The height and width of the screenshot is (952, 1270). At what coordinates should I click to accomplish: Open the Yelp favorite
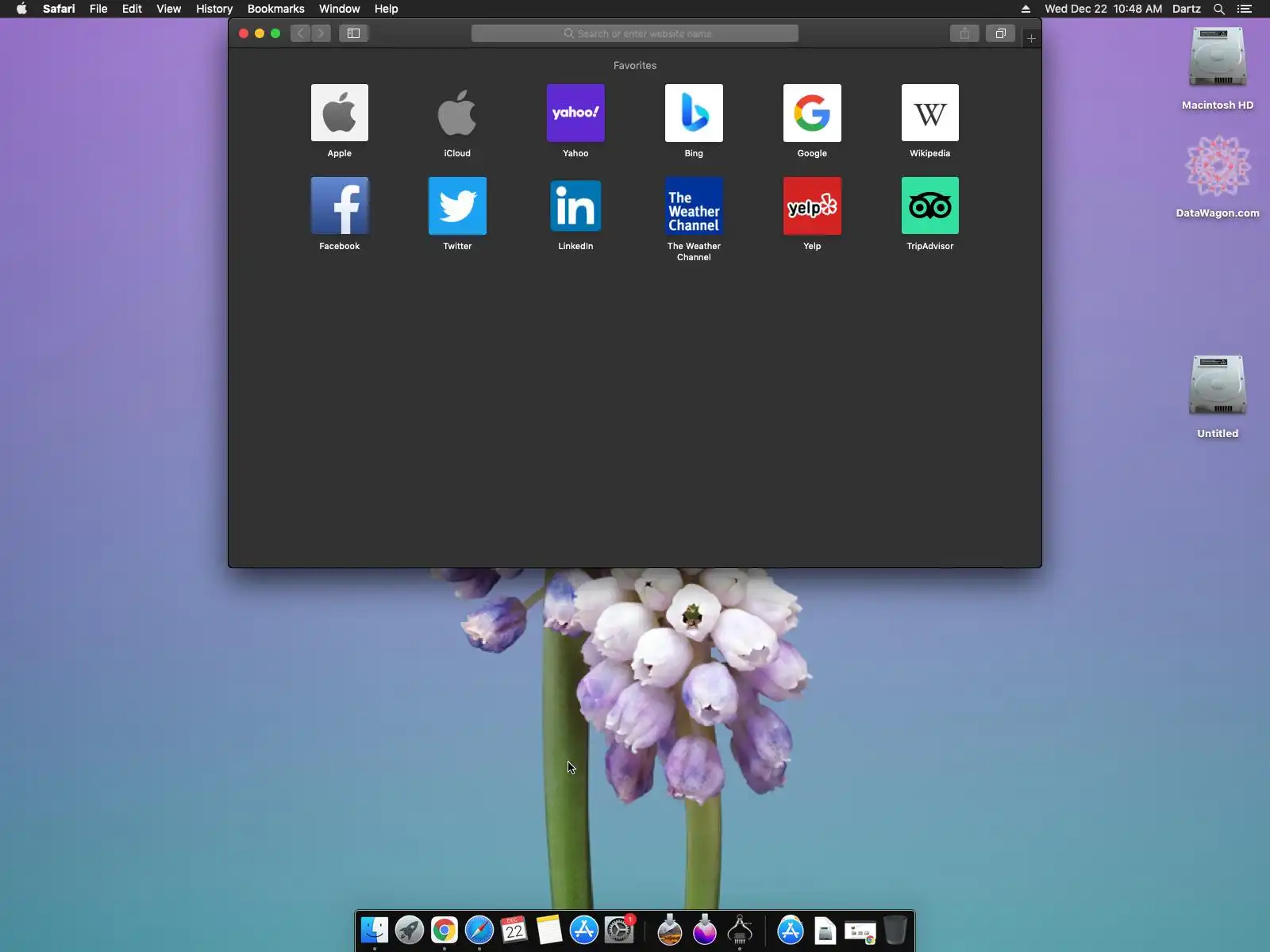coord(812,205)
